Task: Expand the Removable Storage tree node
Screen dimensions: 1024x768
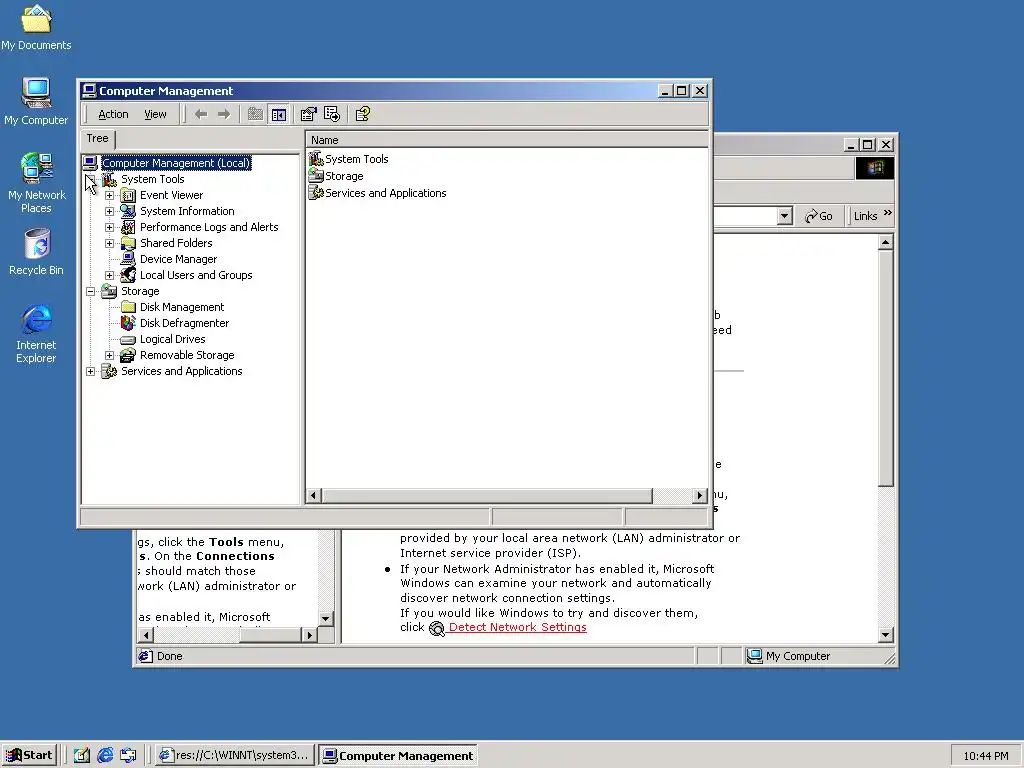Action: click(x=110, y=355)
